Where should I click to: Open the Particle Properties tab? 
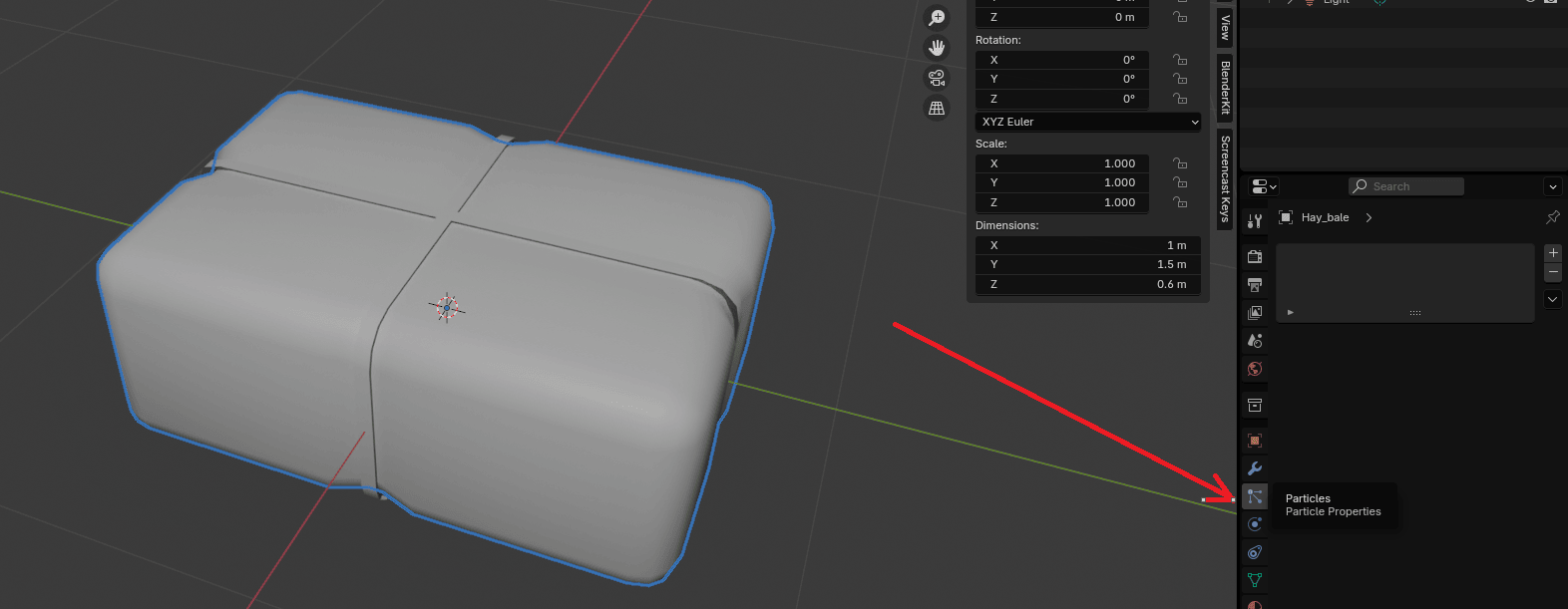(1255, 496)
